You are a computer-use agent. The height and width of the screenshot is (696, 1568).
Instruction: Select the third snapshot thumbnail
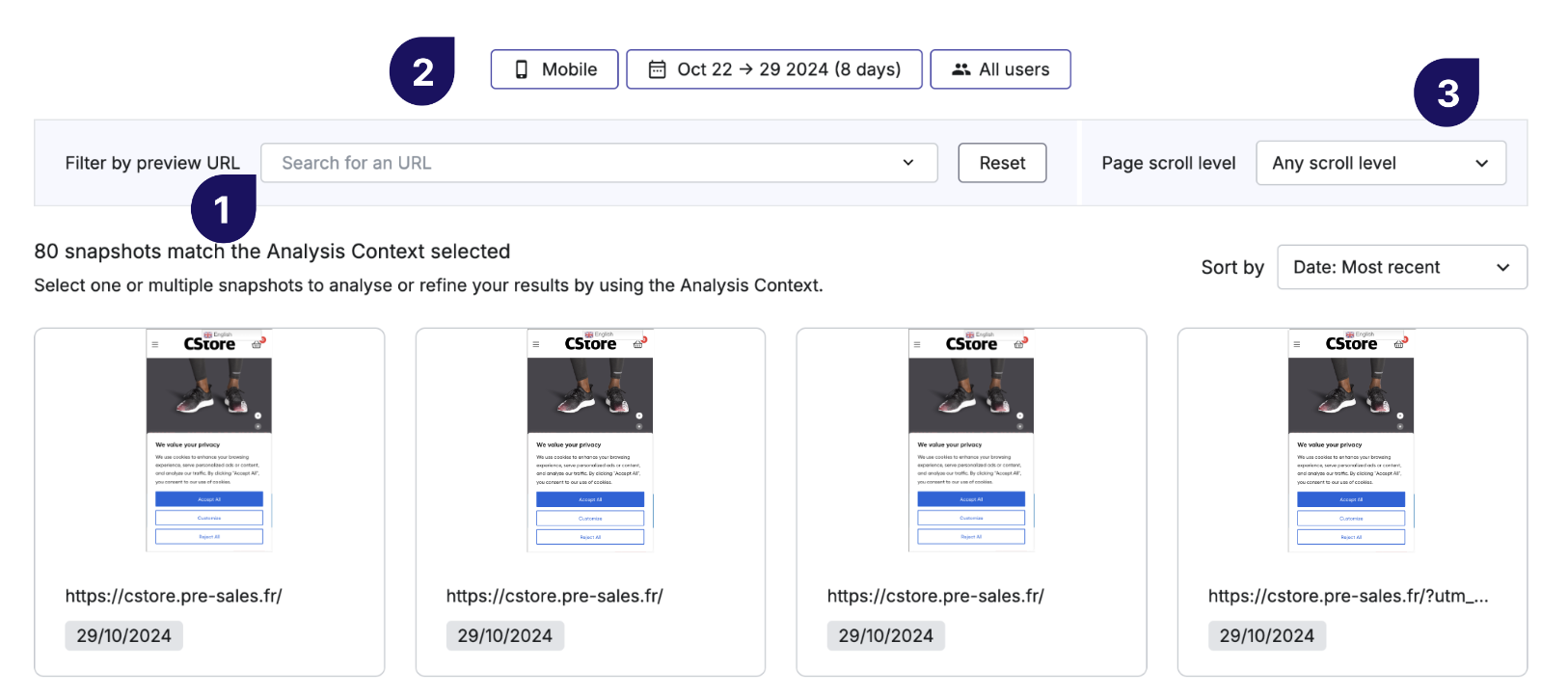pyautogui.click(x=971, y=441)
